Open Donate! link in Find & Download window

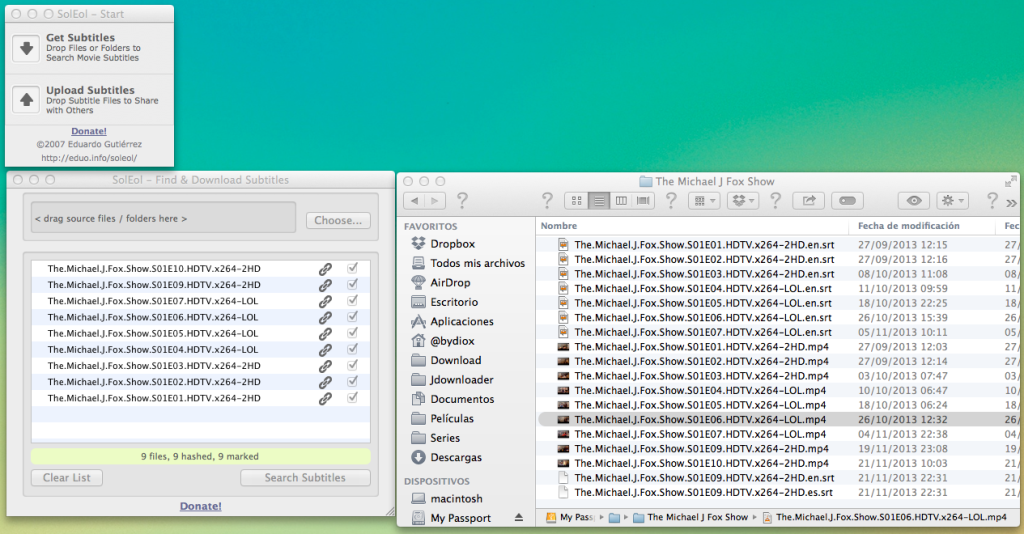coord(200,506)
